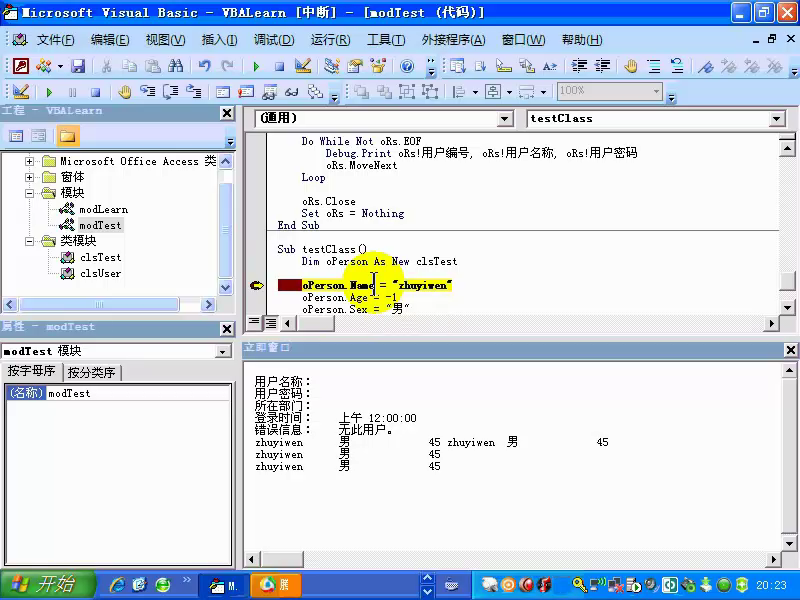Open the 运行(R) menu
This screenshot has width=800, height=600.
tap(330, 40)
